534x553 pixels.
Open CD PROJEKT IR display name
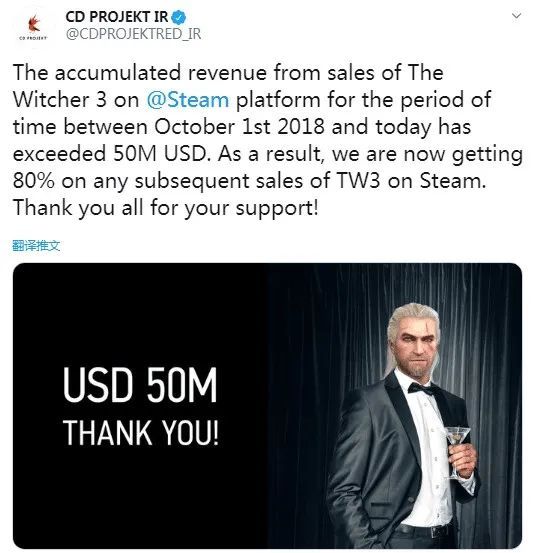[x=117, y=17]
